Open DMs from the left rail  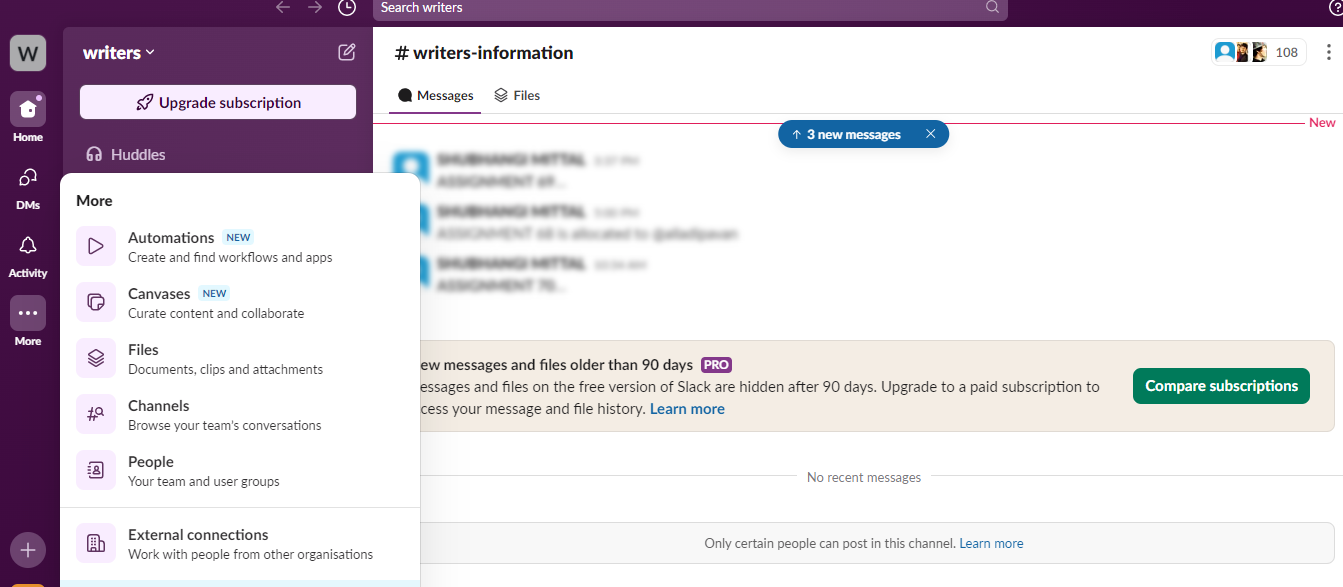[28, 178]
